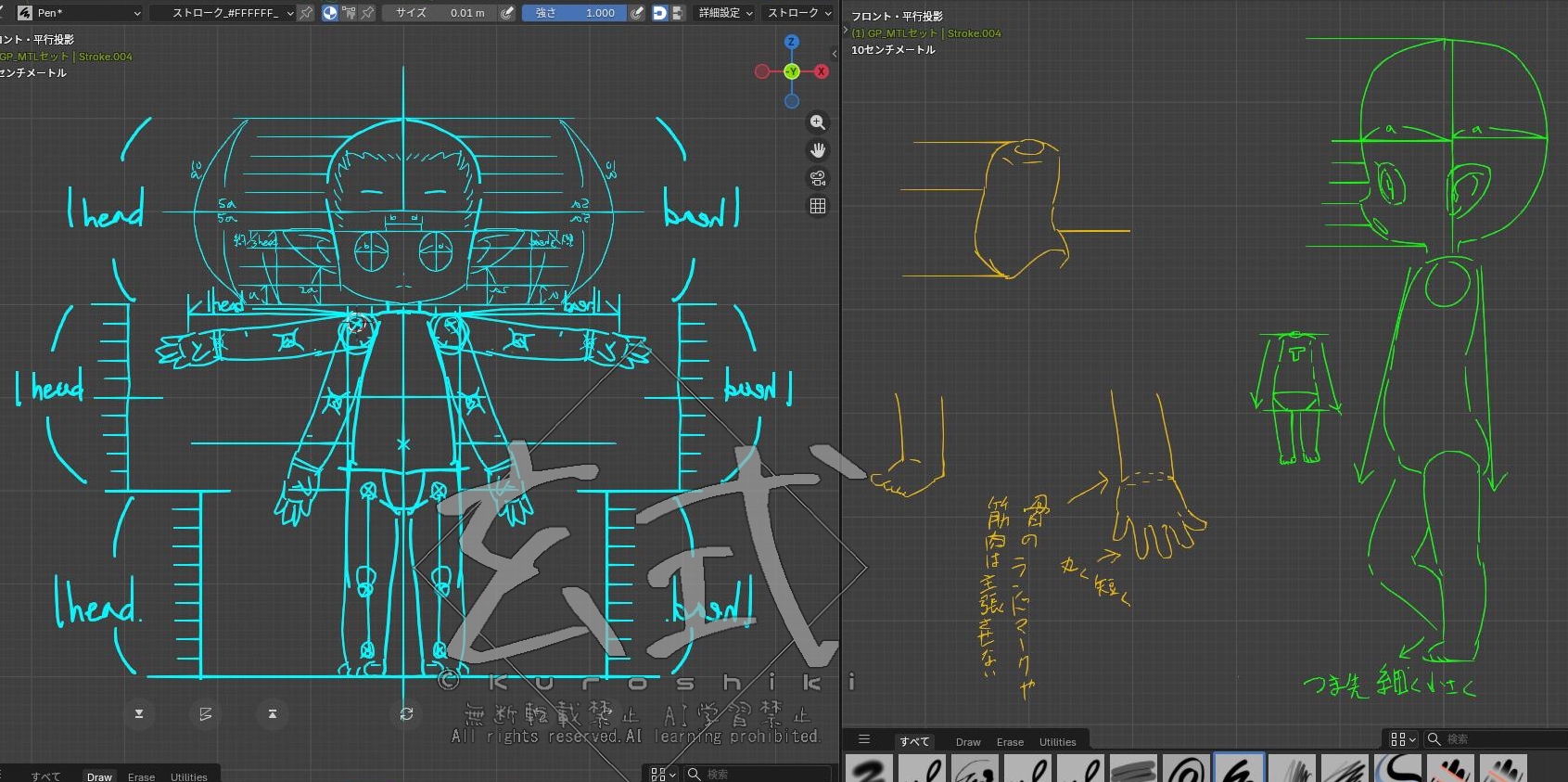Toggle the color attribute material mode button

point(329,13)
